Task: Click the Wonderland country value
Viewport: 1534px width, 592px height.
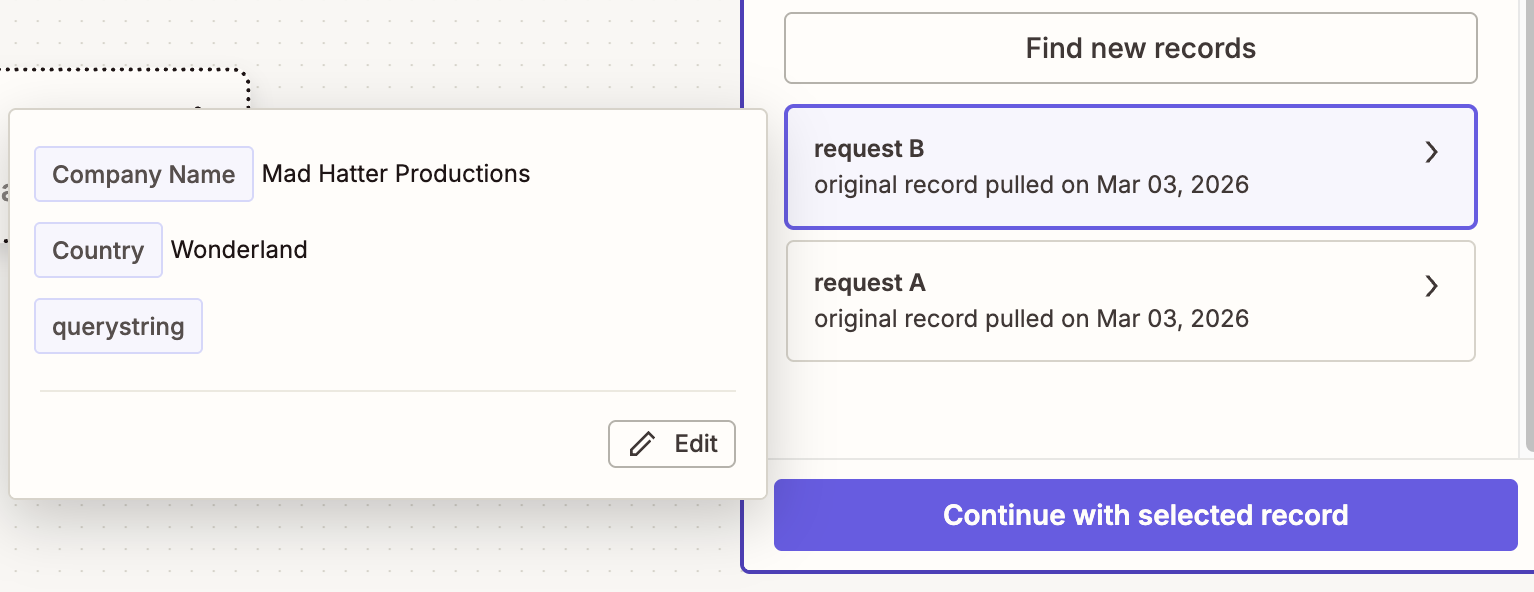Action: pyautogui.click(x=239, y=250)
